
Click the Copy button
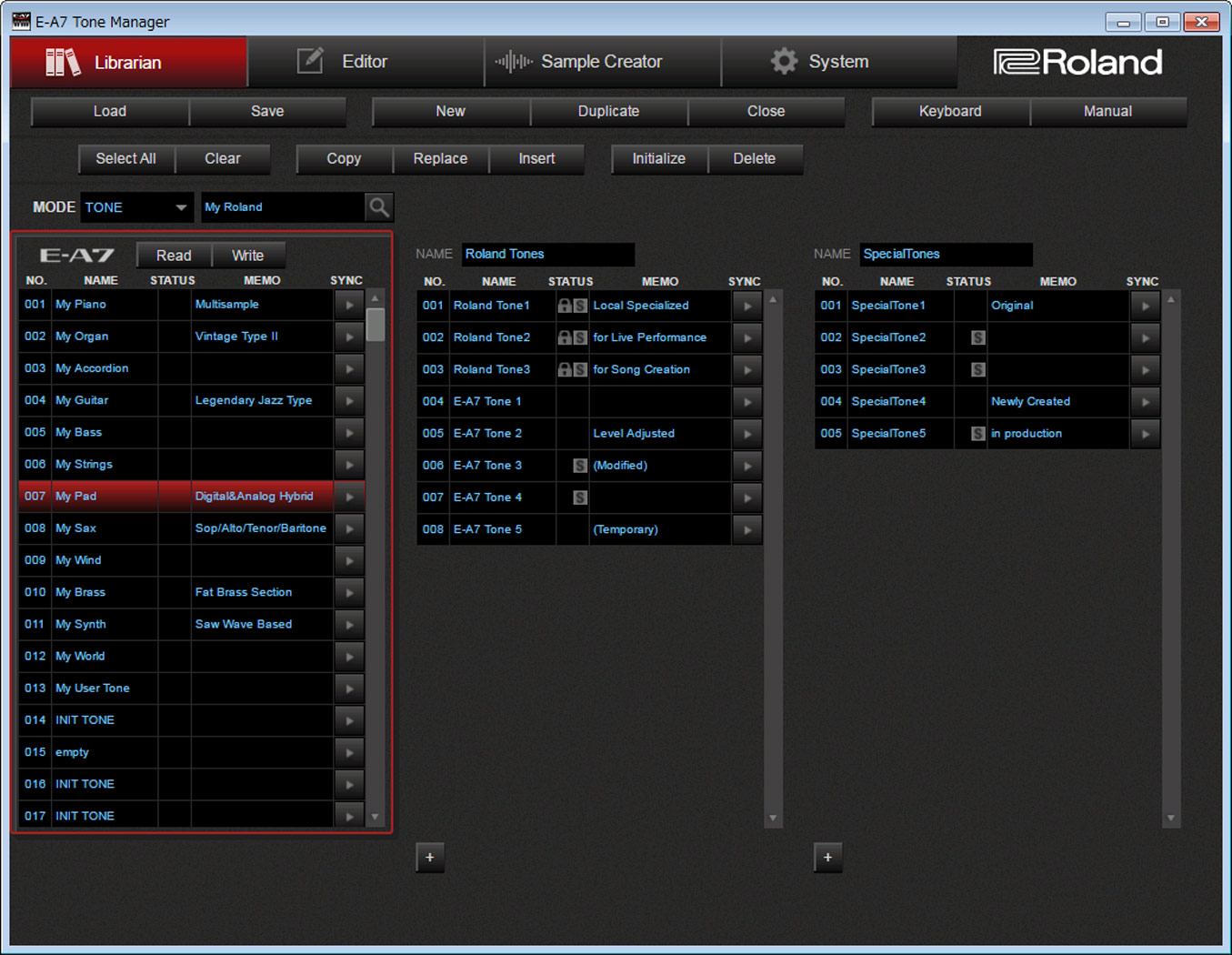click(x=345, y=158)
